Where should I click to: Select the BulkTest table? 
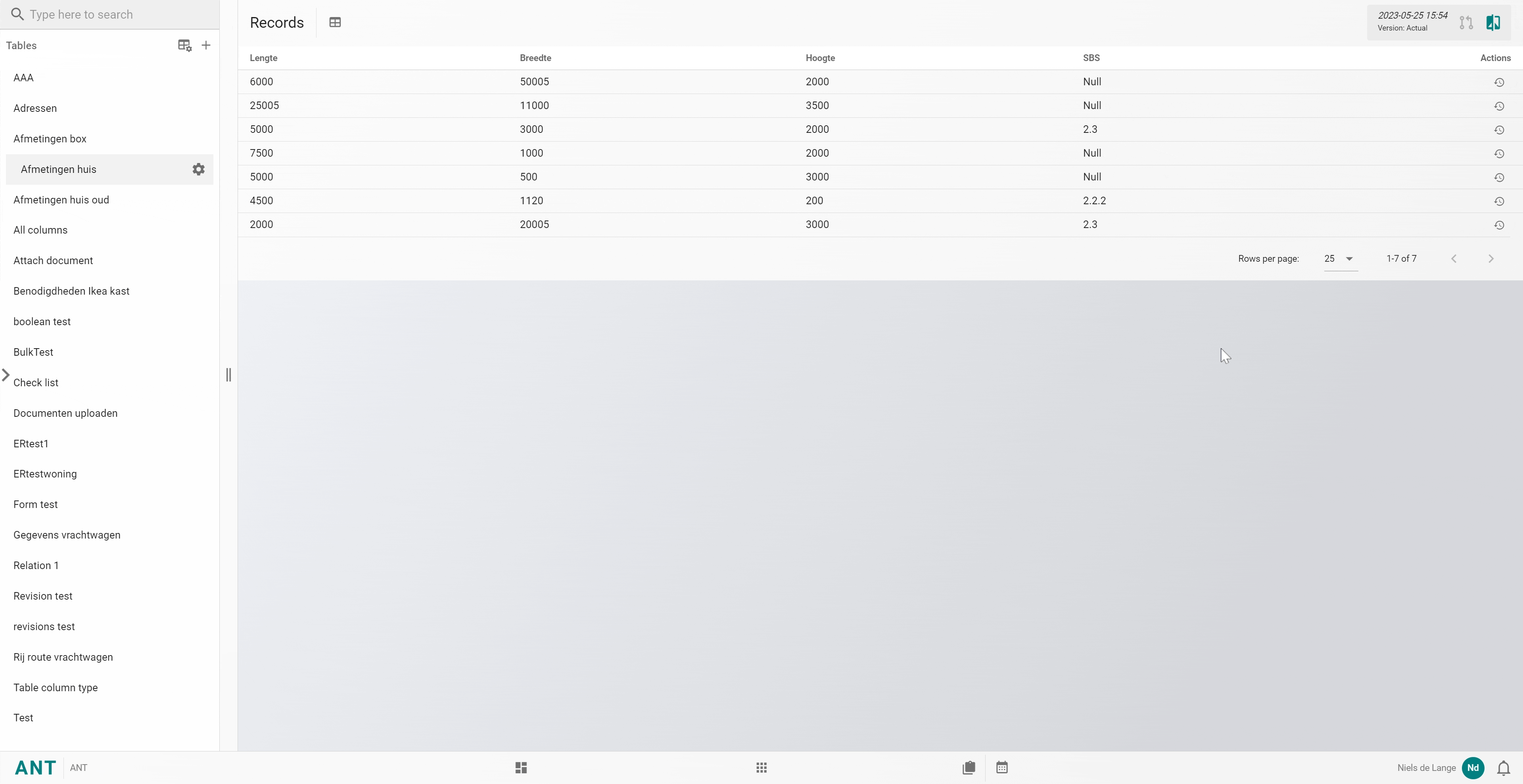coord(109,353)
